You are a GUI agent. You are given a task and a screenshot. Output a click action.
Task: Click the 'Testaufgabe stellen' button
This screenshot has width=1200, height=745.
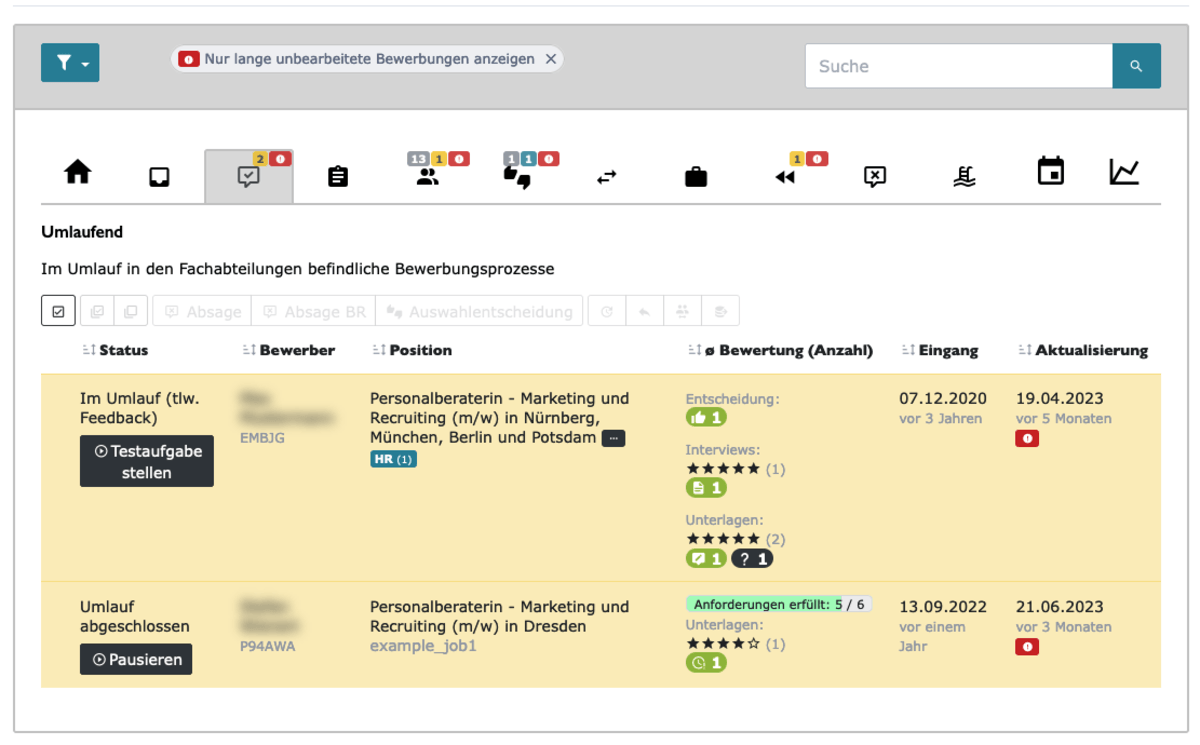(147, 461)
